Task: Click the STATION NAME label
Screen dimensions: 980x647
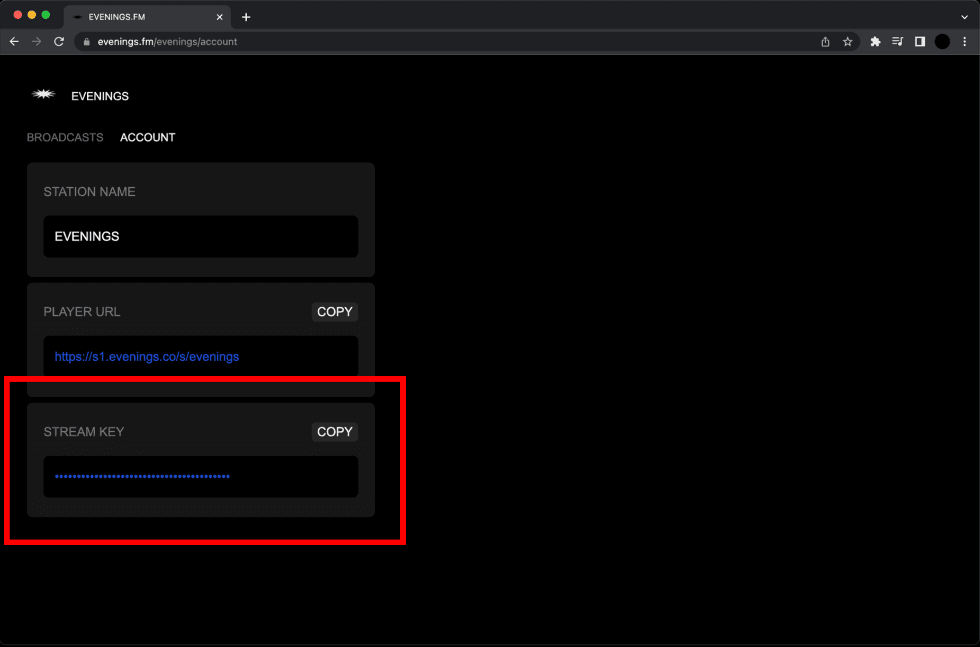Action: [89, 192]
